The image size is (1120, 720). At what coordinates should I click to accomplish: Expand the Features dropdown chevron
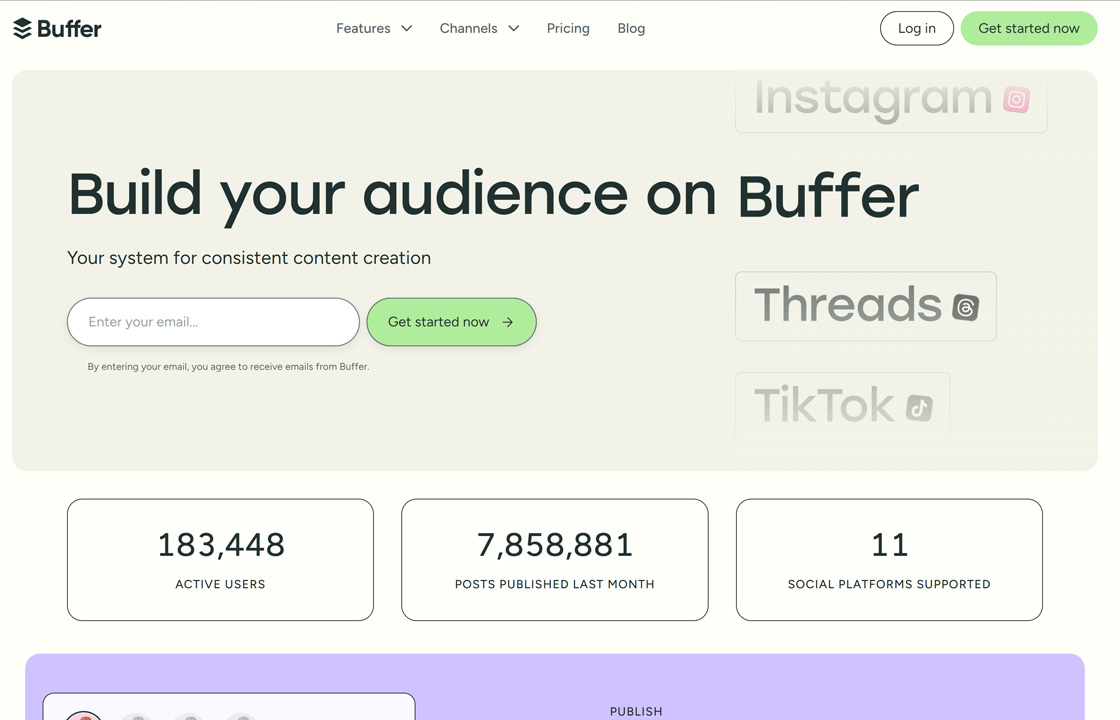coord(406,29)
